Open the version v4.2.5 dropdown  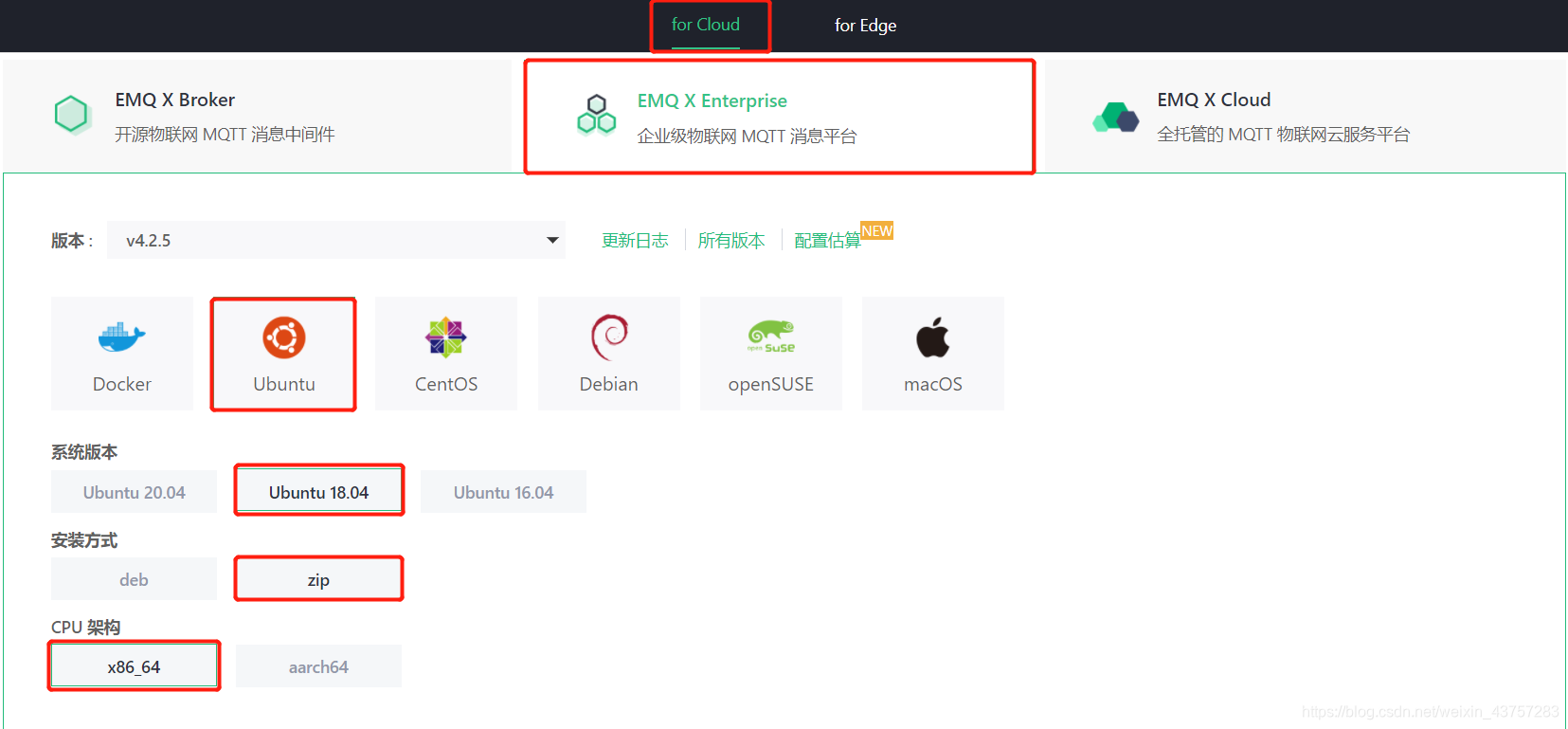pyautogui.click(x=336, y=240)
